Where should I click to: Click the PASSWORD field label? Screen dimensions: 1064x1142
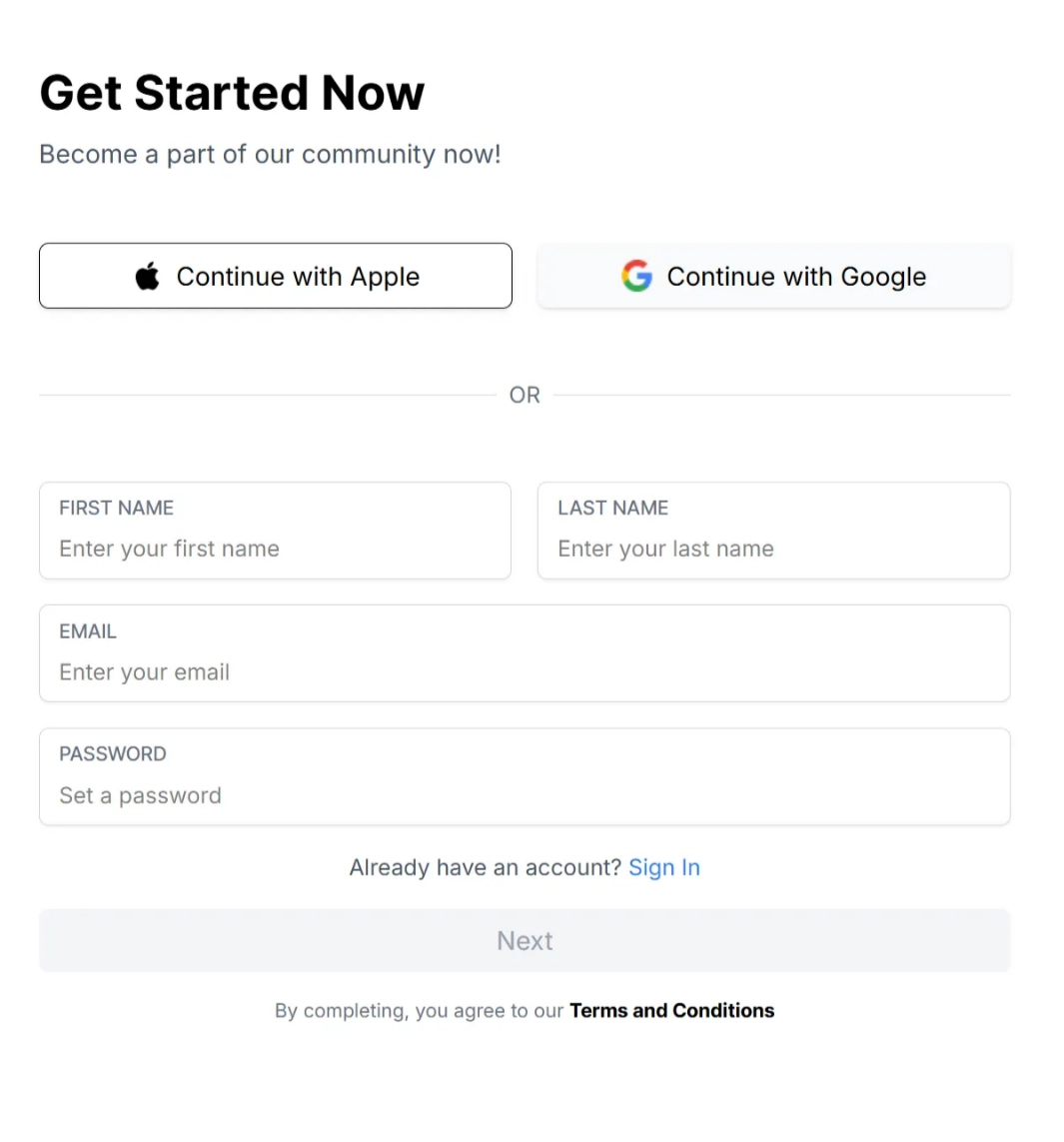113,753
